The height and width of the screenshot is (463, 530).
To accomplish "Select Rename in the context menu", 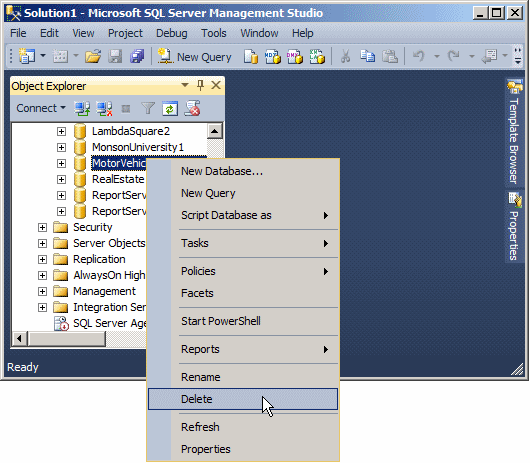I will point(243,377).
